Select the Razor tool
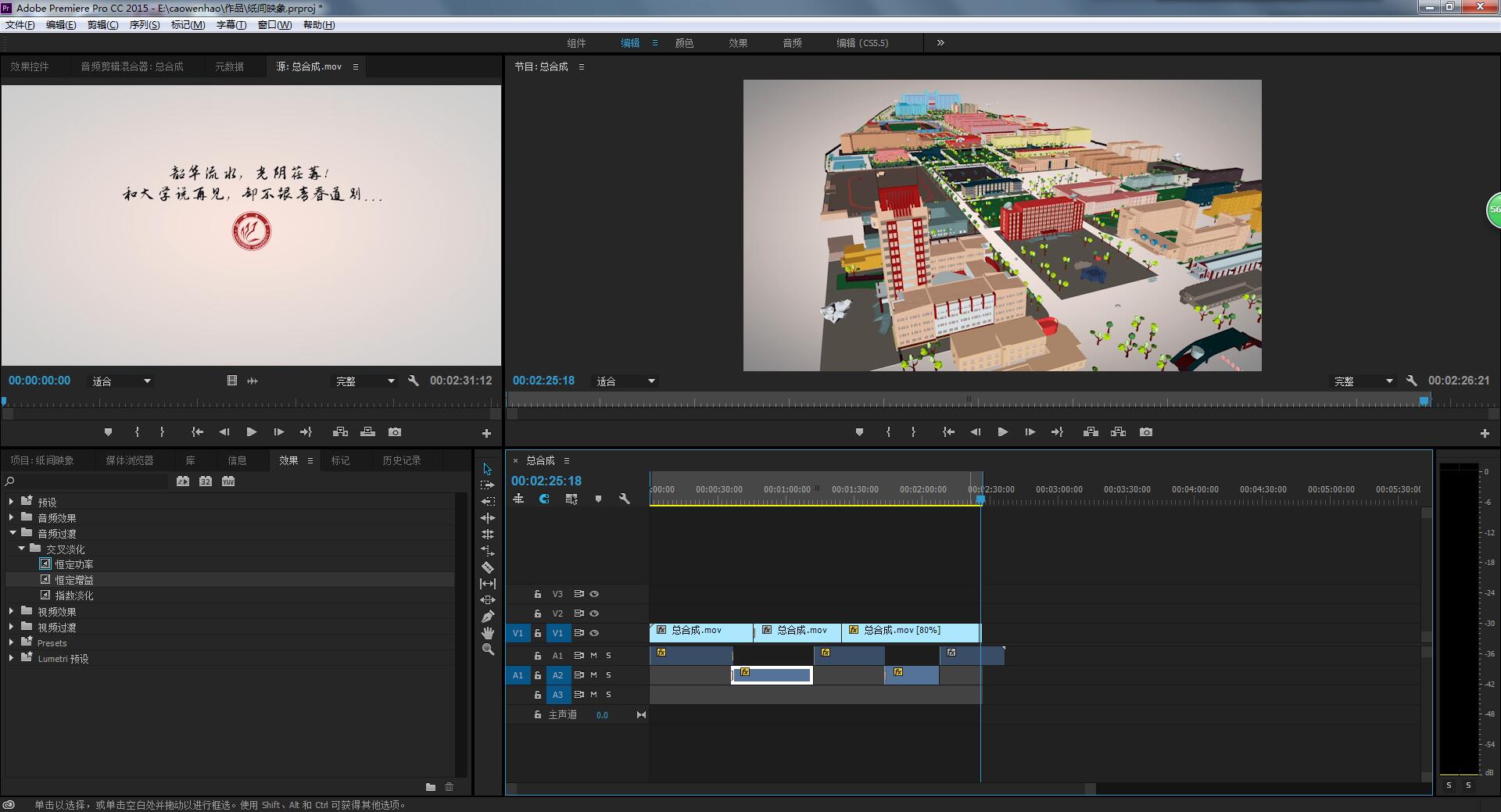1501x812 pixels. point(488,567)
